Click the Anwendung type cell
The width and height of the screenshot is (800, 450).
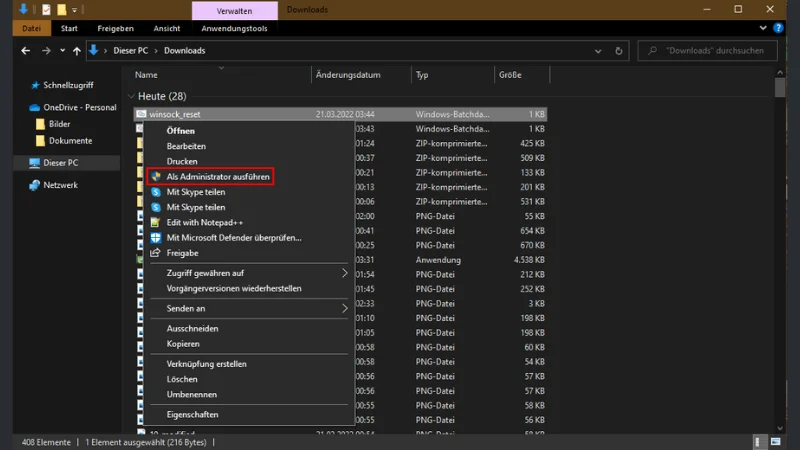(x=438, y=260)
